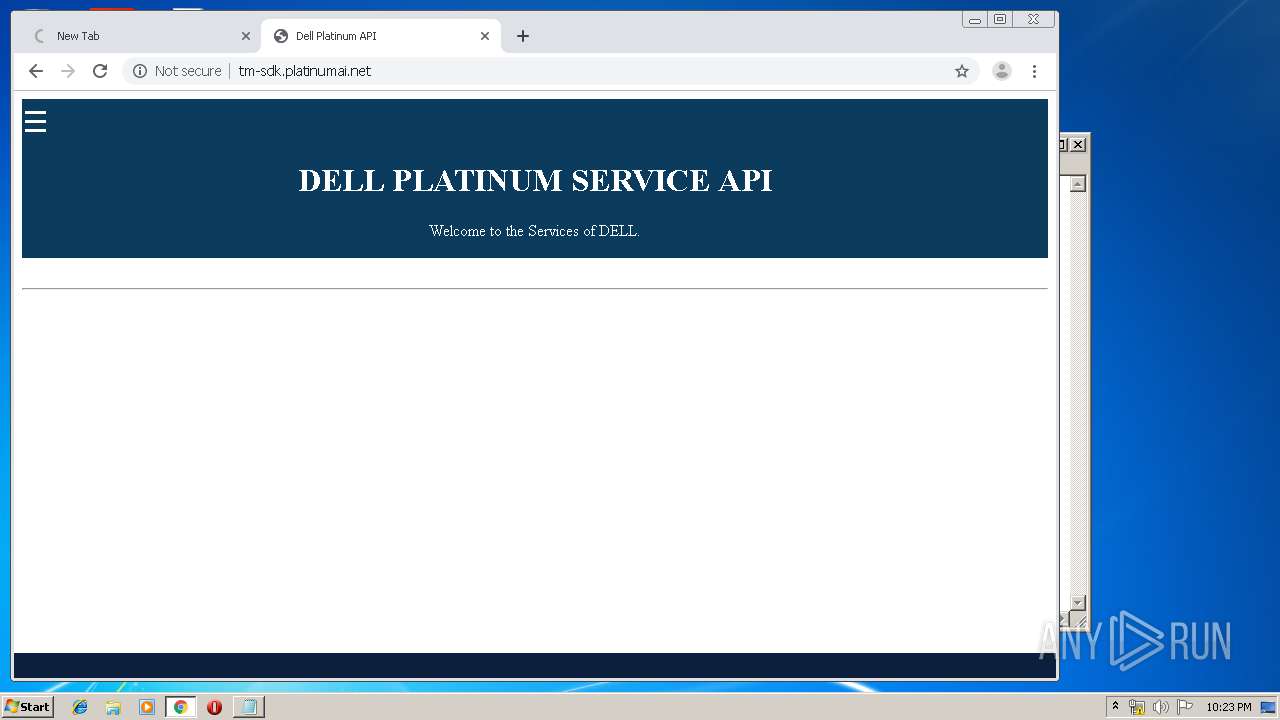Reload the current page

[100, 71]
